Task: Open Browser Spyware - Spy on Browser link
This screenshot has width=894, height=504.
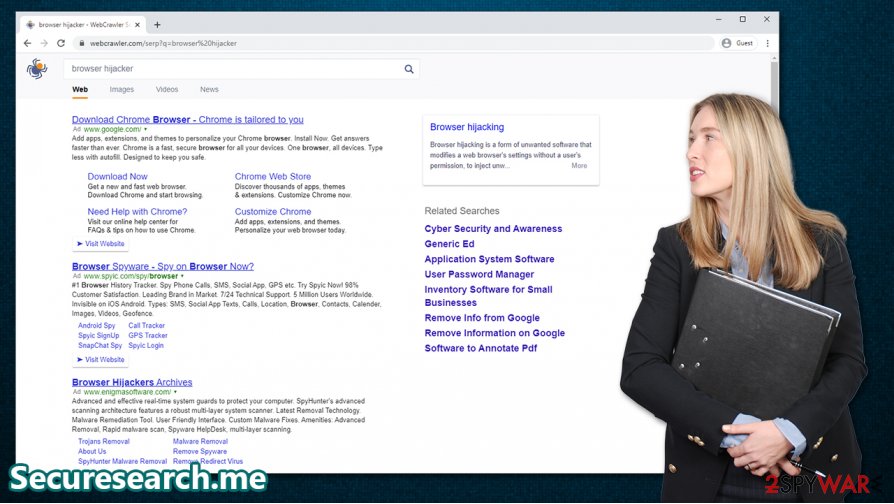Action: tap(162, 266)
